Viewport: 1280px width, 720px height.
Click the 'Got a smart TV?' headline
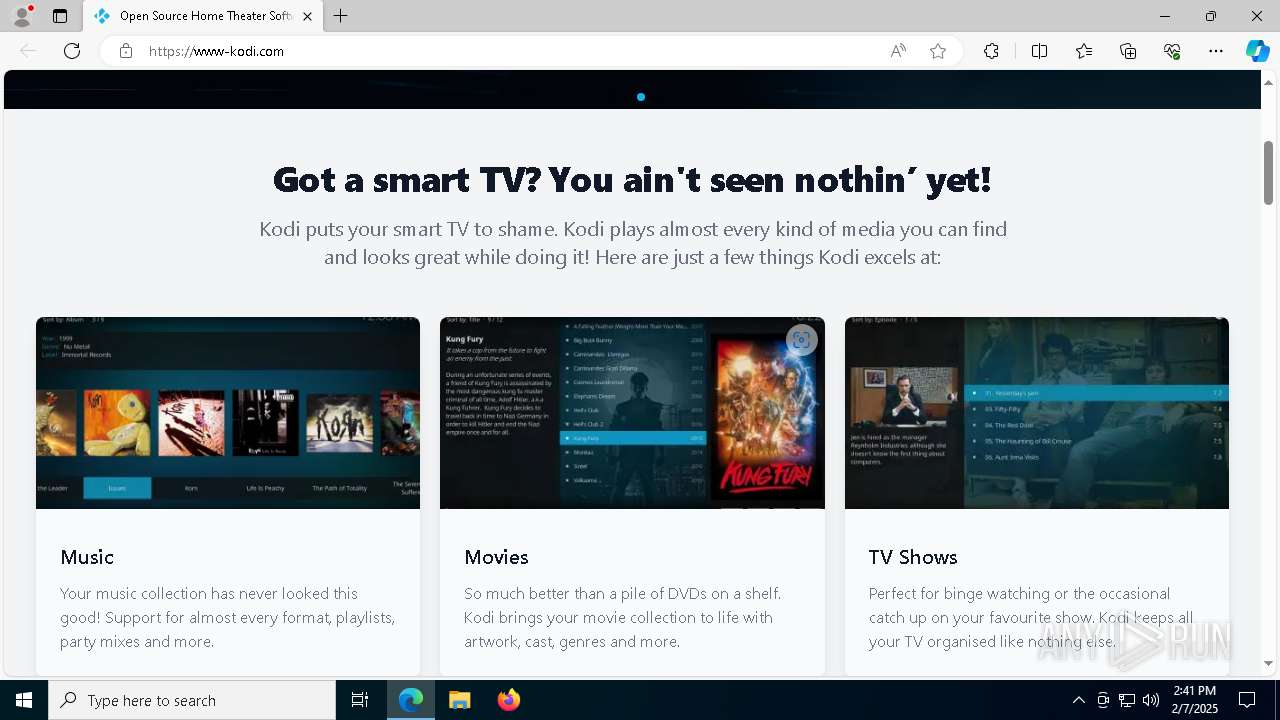(x=632, y=180)
